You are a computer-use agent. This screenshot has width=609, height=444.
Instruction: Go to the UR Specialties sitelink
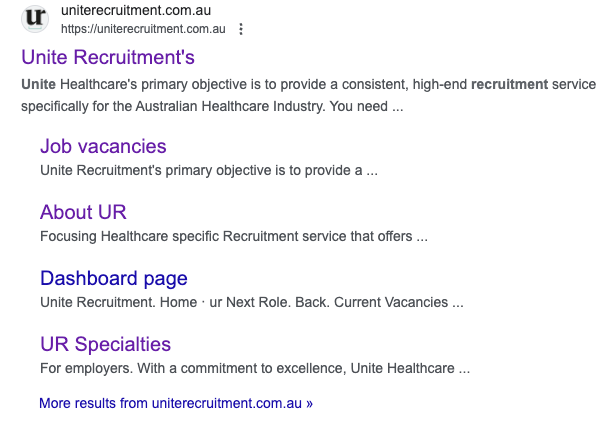106,345
